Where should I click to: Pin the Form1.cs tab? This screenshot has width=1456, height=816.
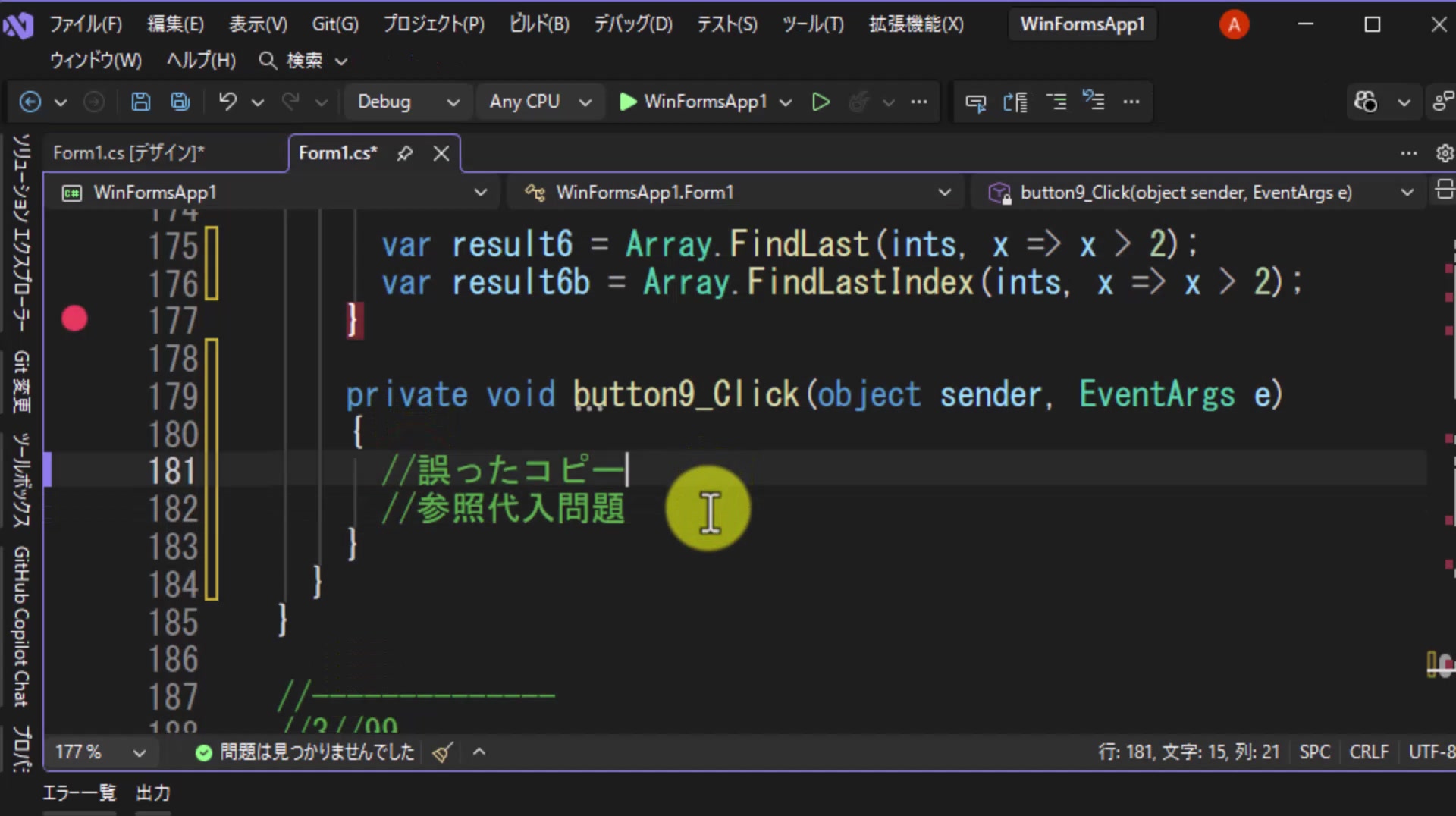click(405, 153)
